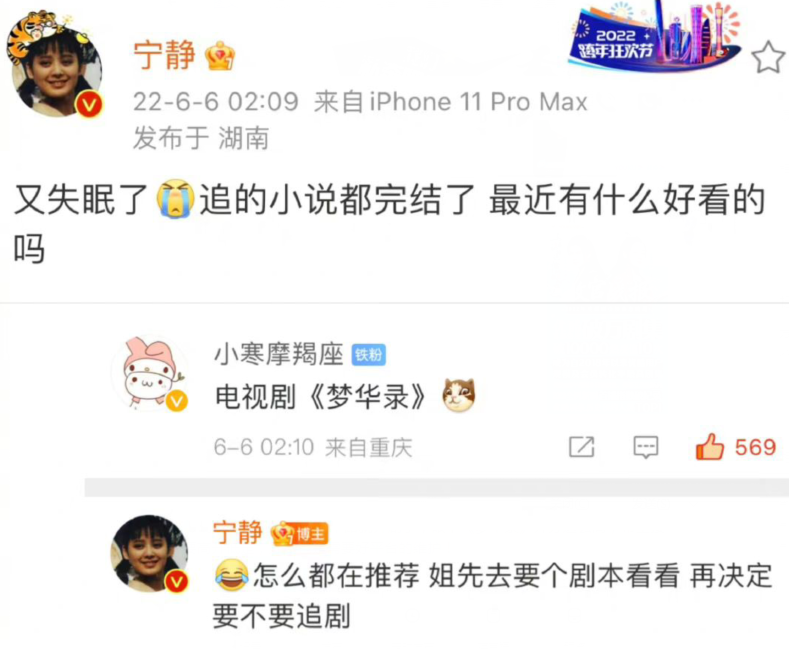Screen dimensions: 789x649
Task: Open the 宁静 username in post header
Action: click(164, 55)
